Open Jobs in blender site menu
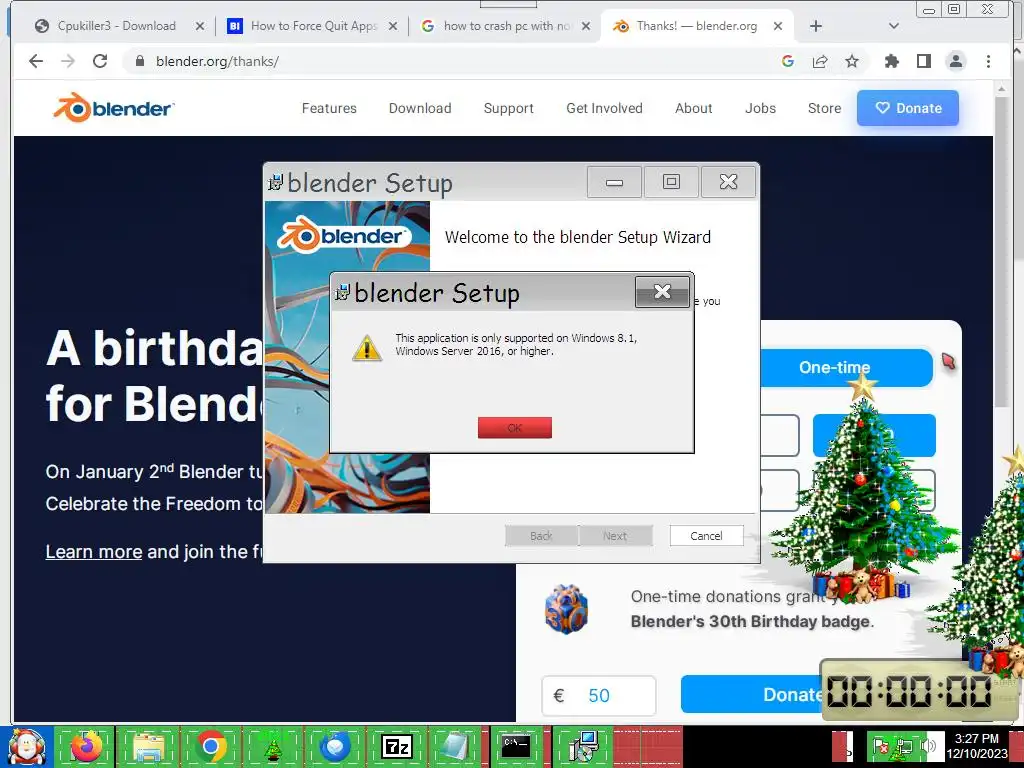Image resolution: width=1024 pixels, height=768 pixels. (760, 108)
